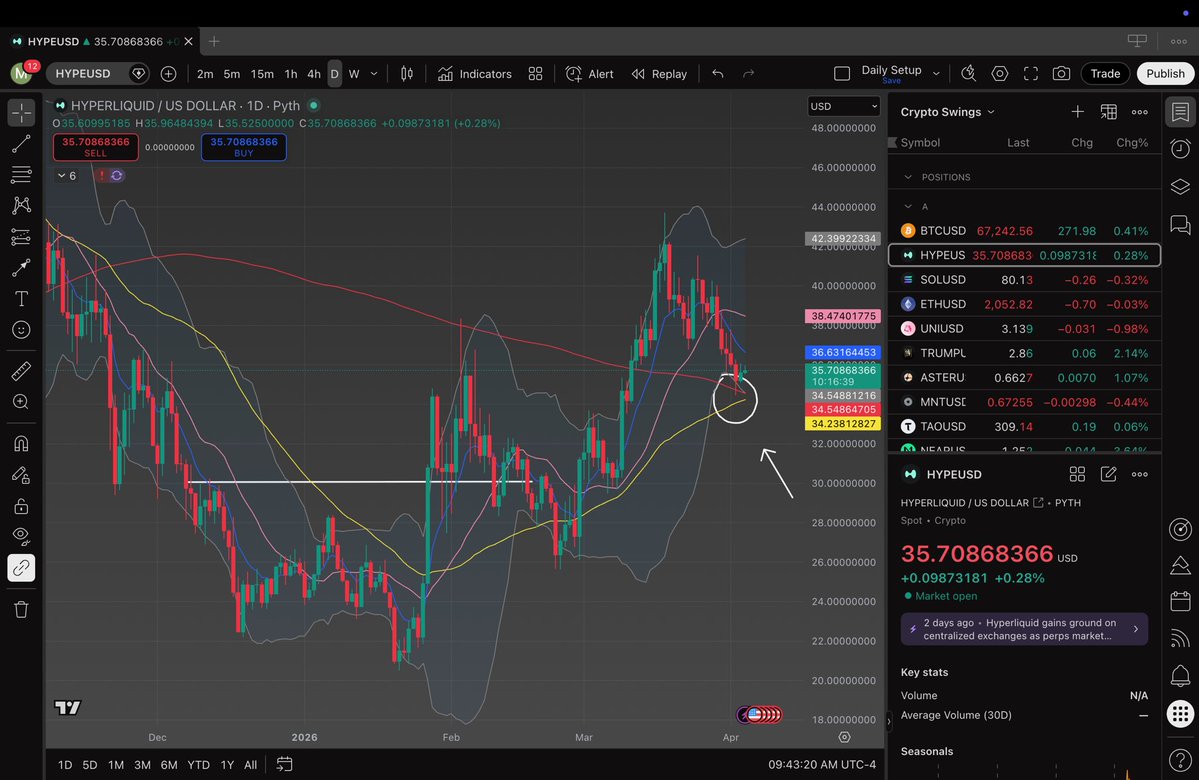Screen dimensions: 1199x780
Task: Collapse the POSITIONS section
Action: pos(908,177)
